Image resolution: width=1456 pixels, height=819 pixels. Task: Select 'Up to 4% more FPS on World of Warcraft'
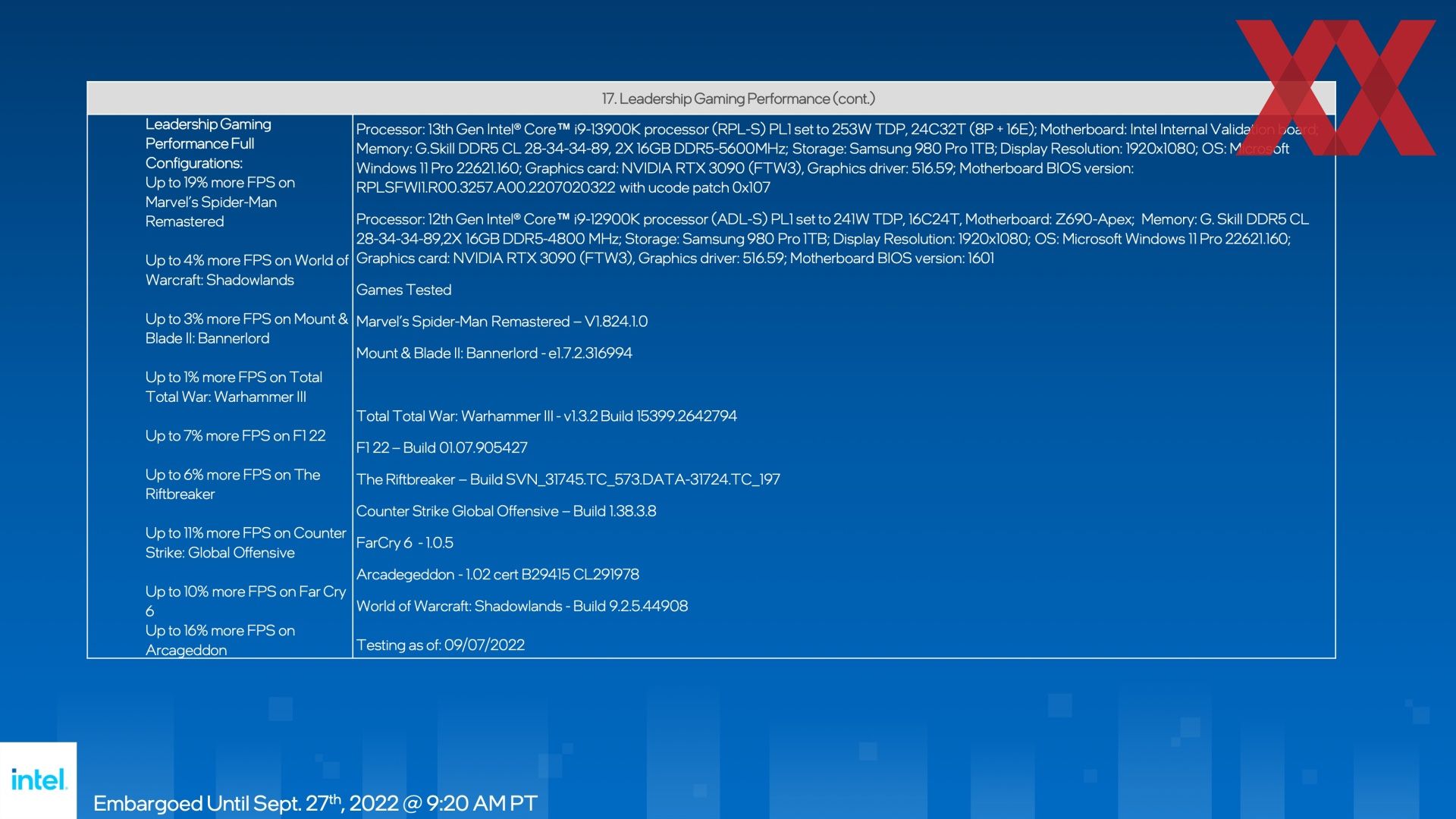point(246,270)
